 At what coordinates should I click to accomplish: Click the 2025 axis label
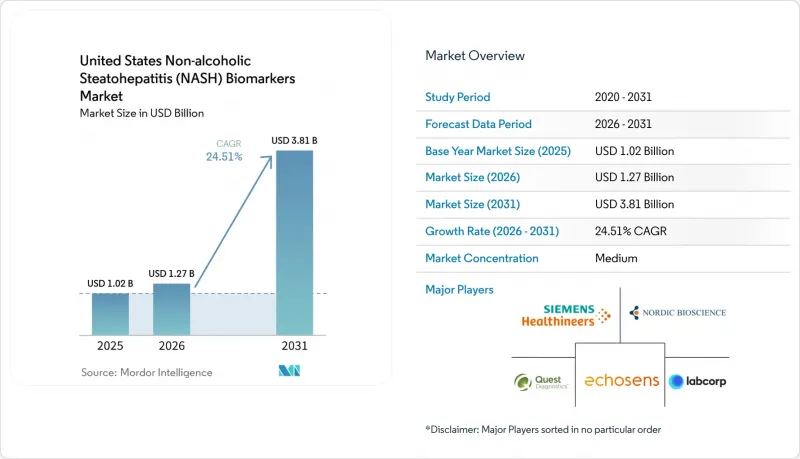click(110, 346)
